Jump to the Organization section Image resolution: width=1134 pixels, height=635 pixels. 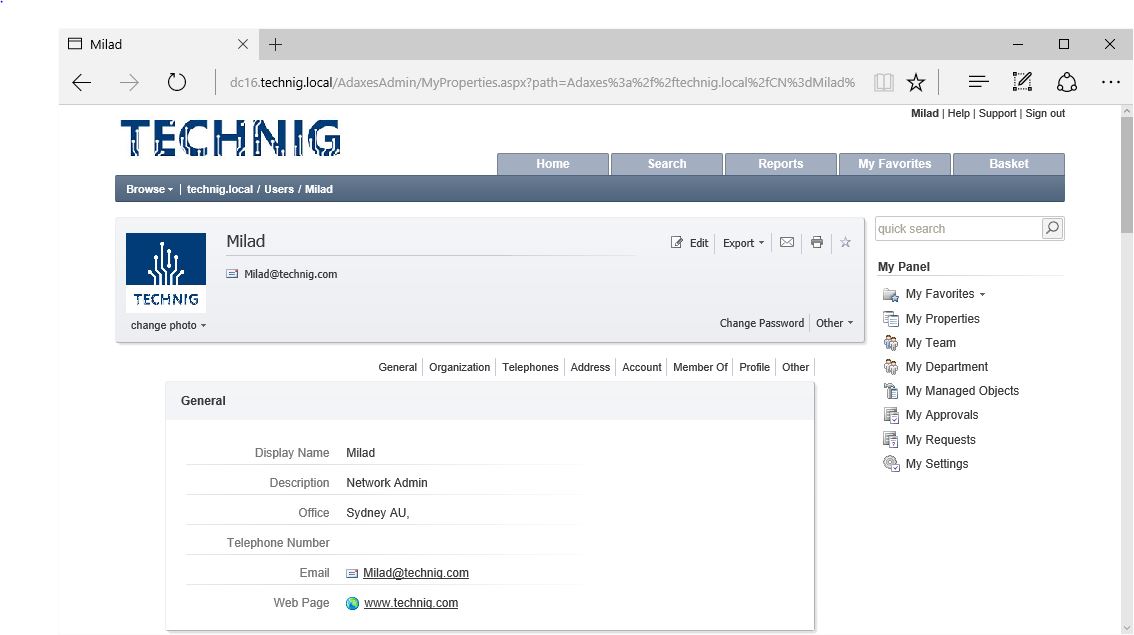[459, 367]
